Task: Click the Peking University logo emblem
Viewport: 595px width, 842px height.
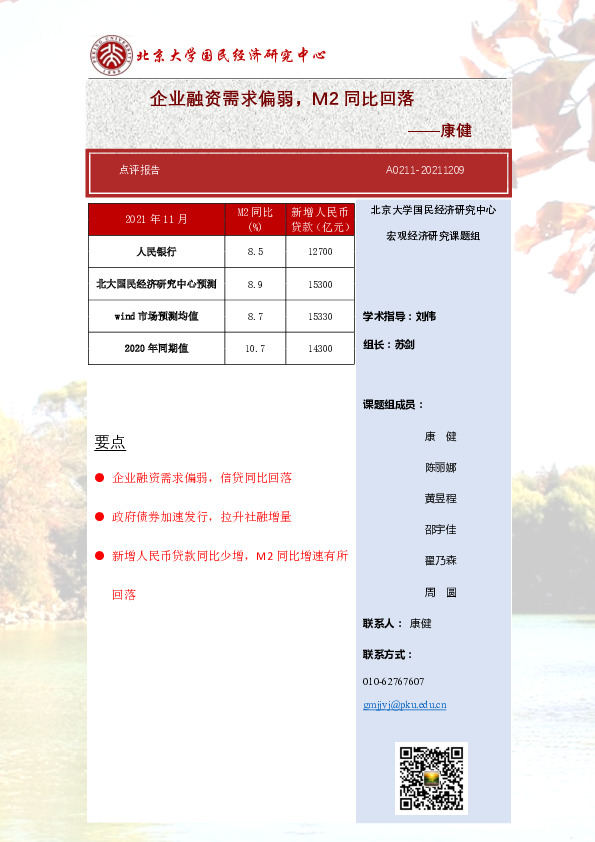Action: click(111, 55)
